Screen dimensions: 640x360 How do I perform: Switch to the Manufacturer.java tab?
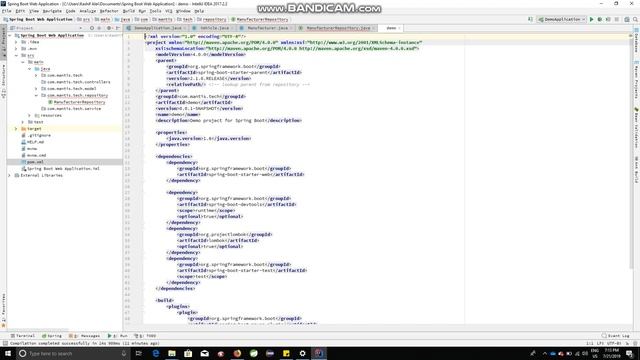(267, 28)
